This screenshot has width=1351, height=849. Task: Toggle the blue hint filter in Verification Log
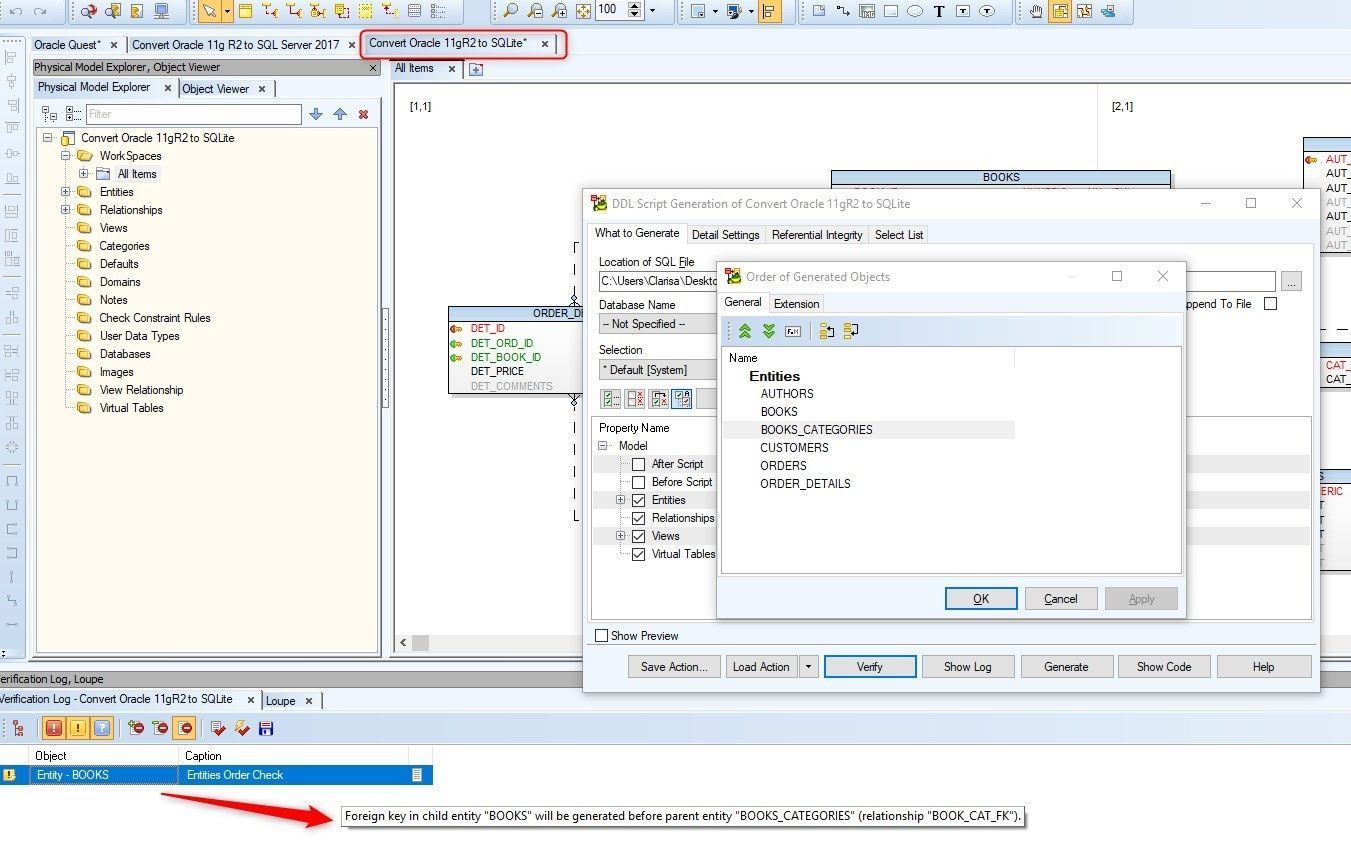pos(102,728)
